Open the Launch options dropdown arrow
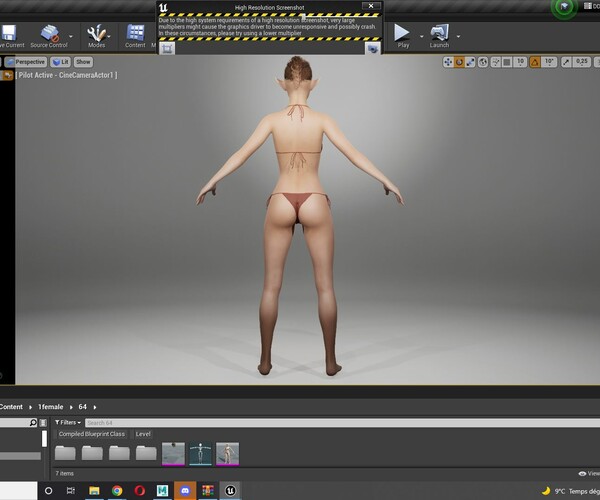 coord(458,37)
